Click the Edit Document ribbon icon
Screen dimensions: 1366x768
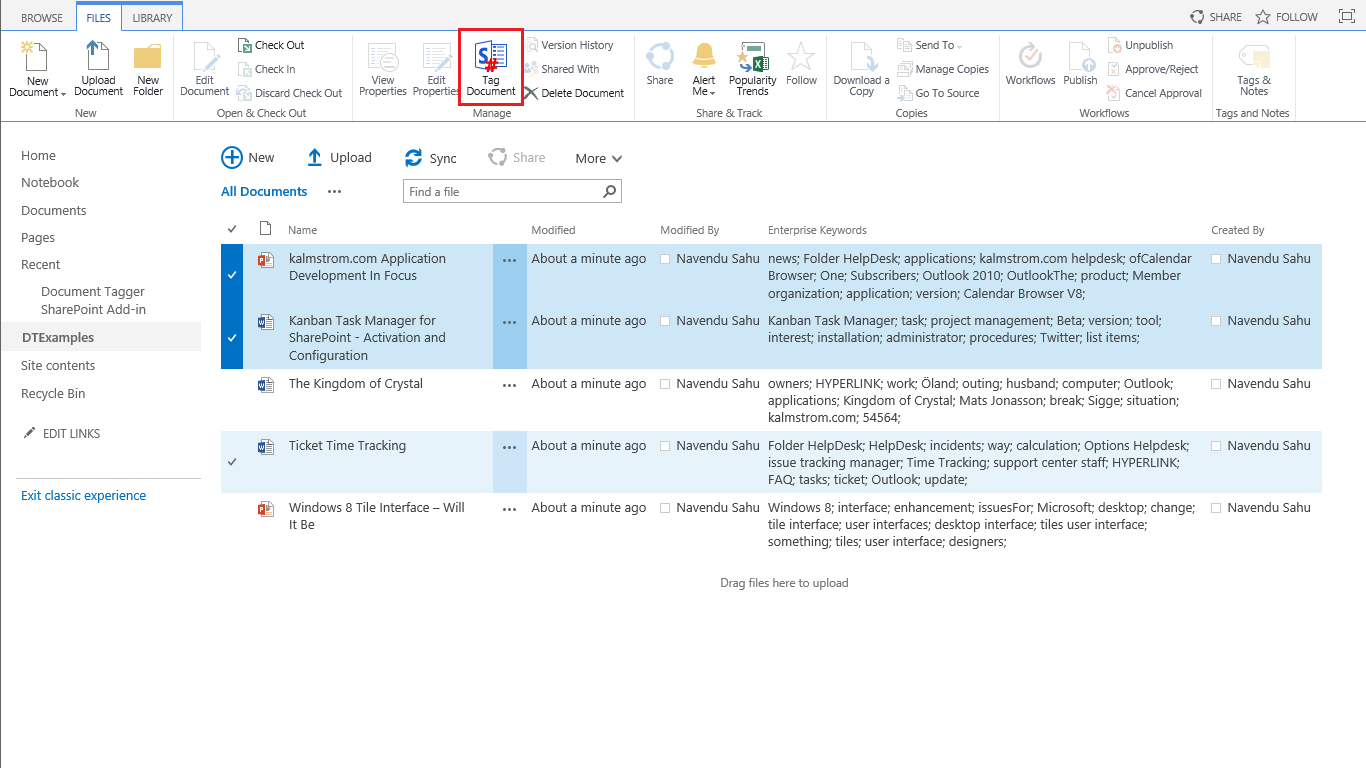[205, 69]
